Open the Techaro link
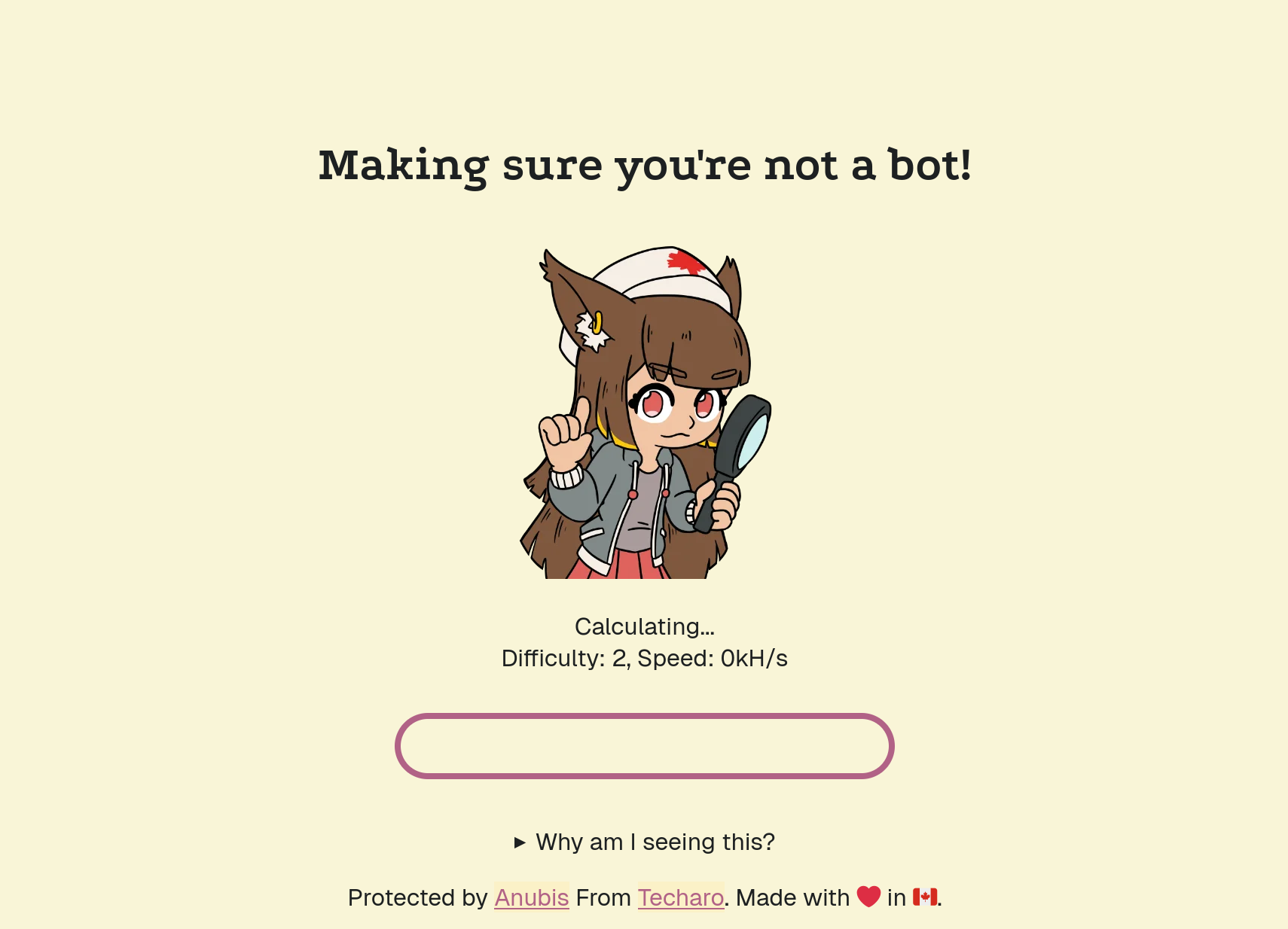The height and width of the screenshot is (929, 1288). [x=681, y=897]
